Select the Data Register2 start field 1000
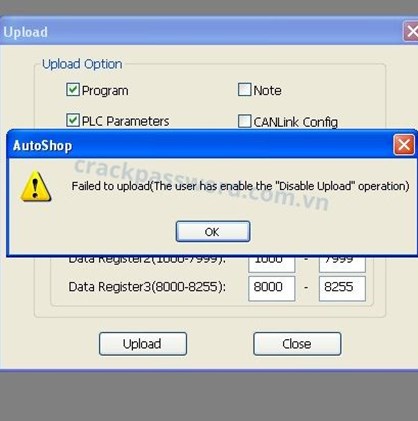 (272, 264)
